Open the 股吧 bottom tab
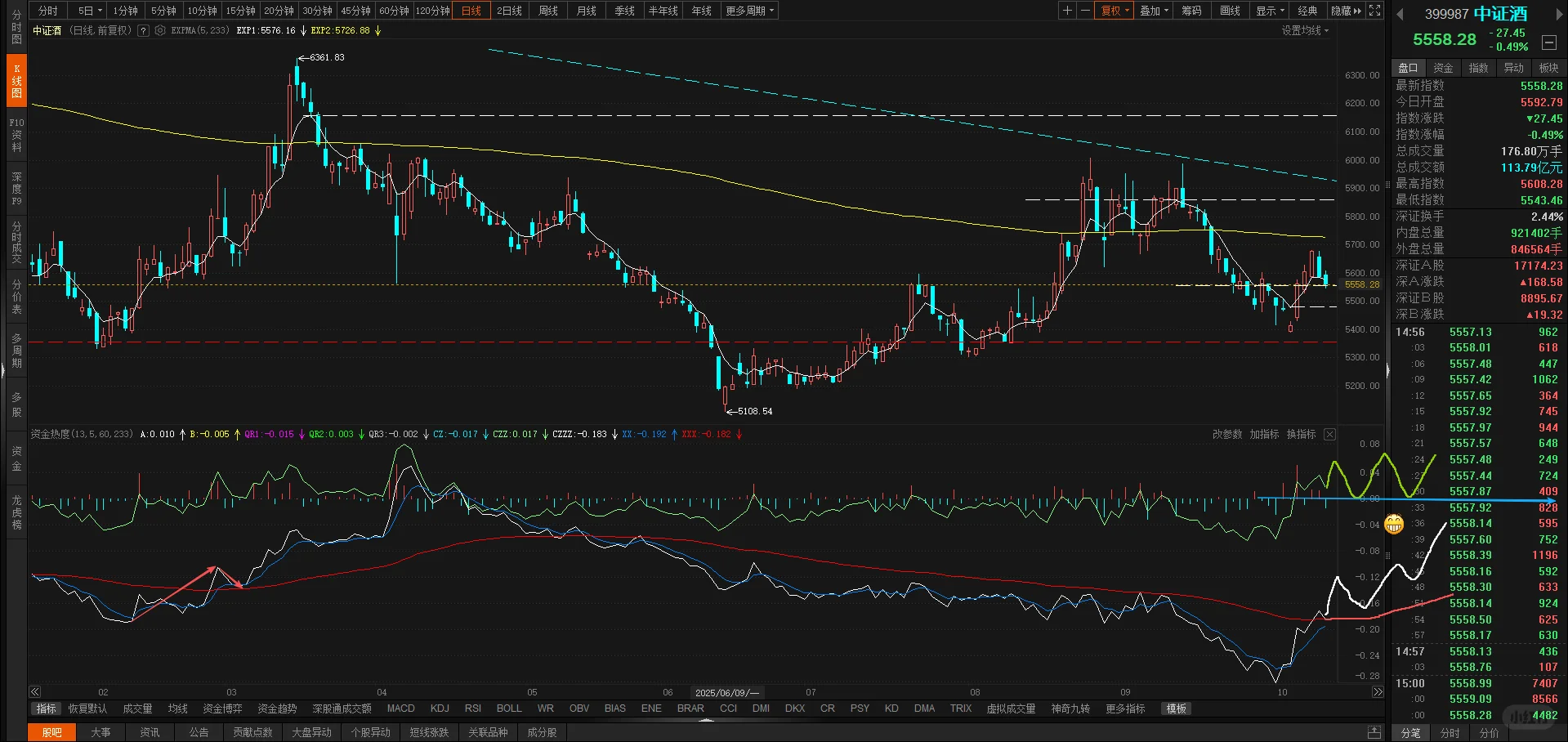Viewport: 1568px width, 742px height. point(51,732)
